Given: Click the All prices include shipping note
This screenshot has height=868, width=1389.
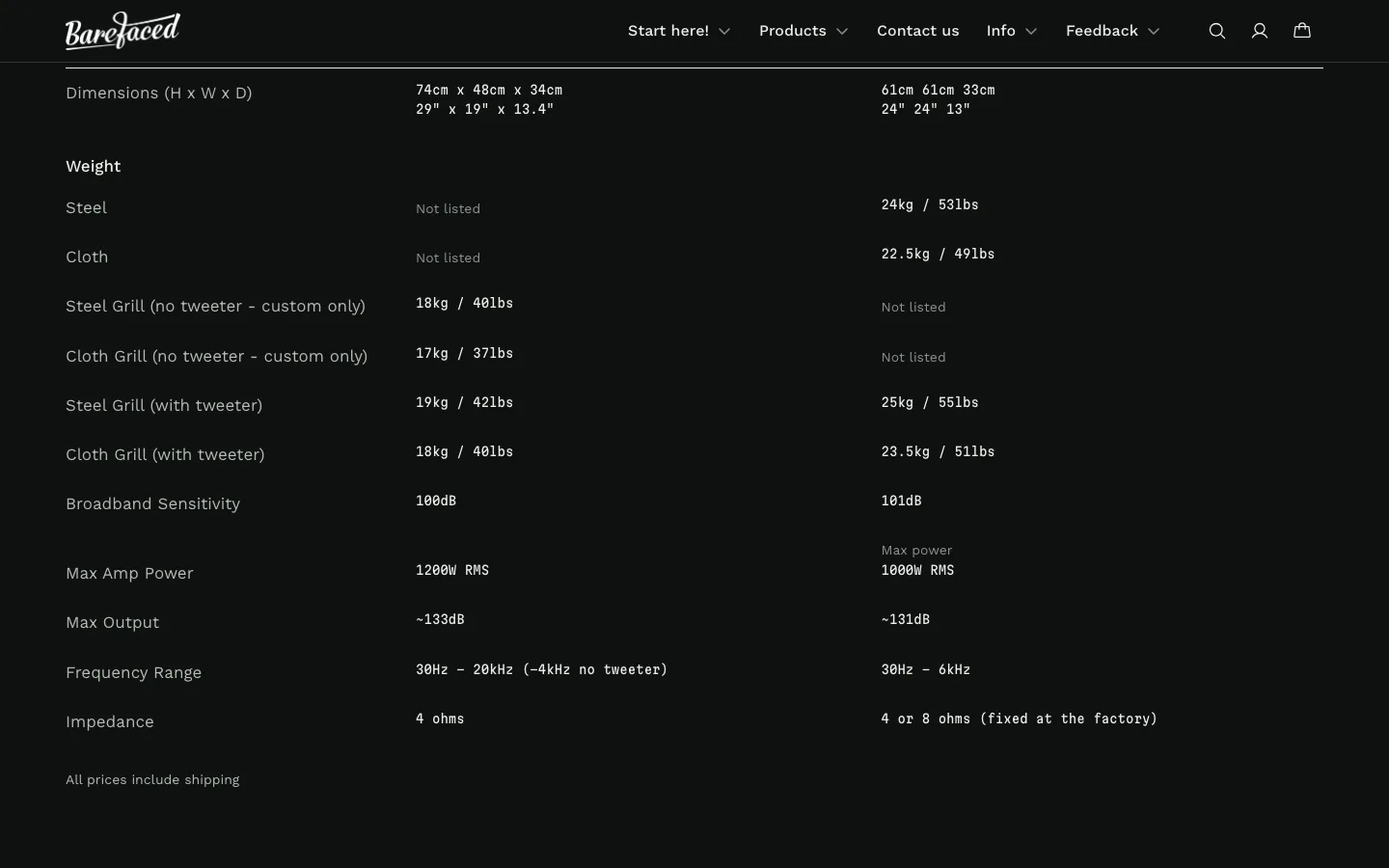Looking at the screenshot, I should pyautogui.click(x=152, y=779).
